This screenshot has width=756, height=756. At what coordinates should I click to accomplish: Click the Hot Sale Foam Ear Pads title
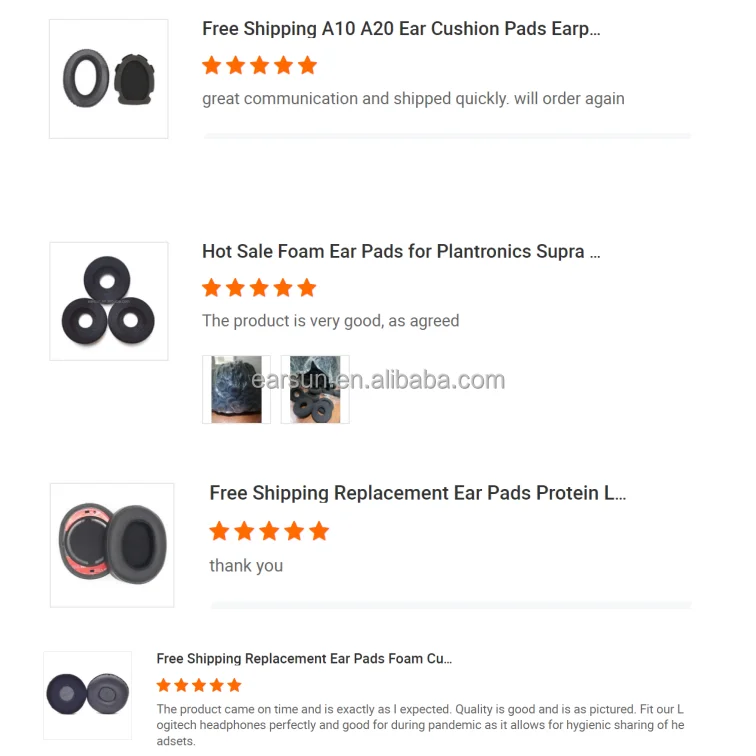tap(401, 251)
